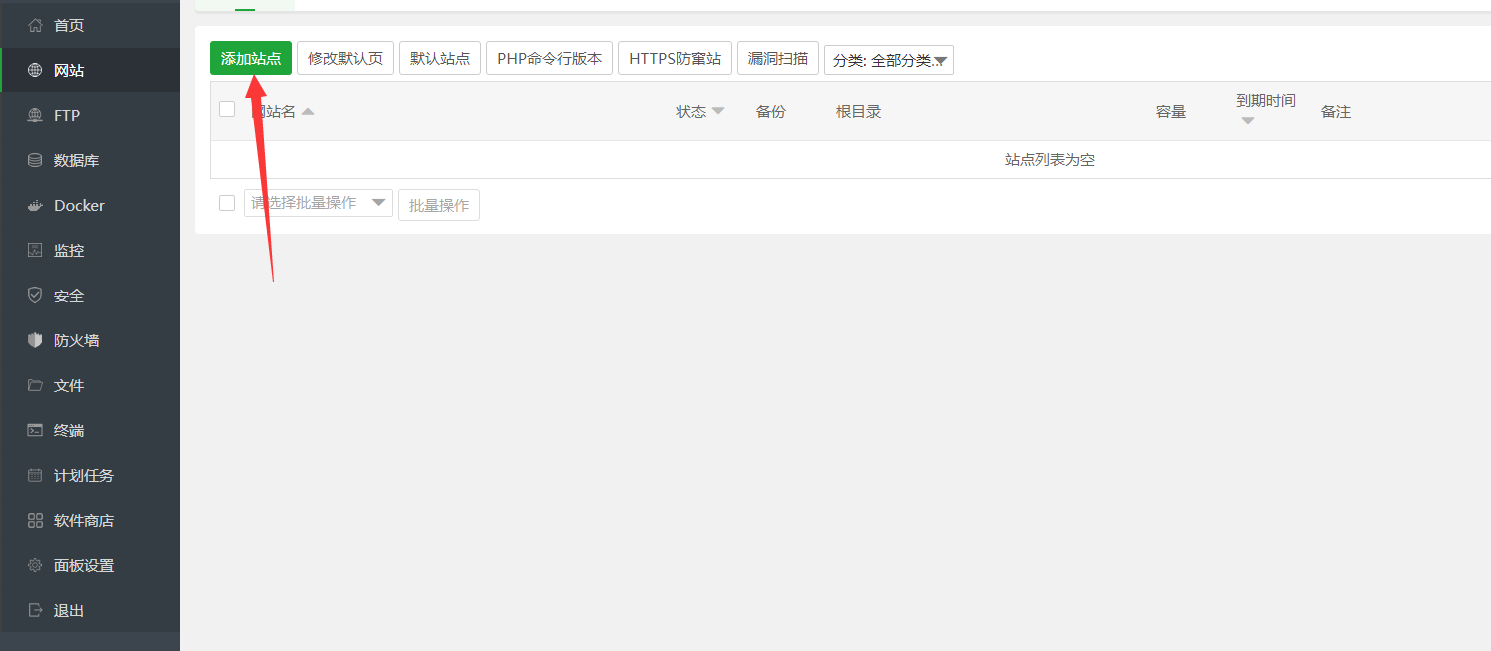Open the 软件商店 sidebar item
Image resolution: width=1491 pixels, height=651 pixels.
[x=90, y=520]
